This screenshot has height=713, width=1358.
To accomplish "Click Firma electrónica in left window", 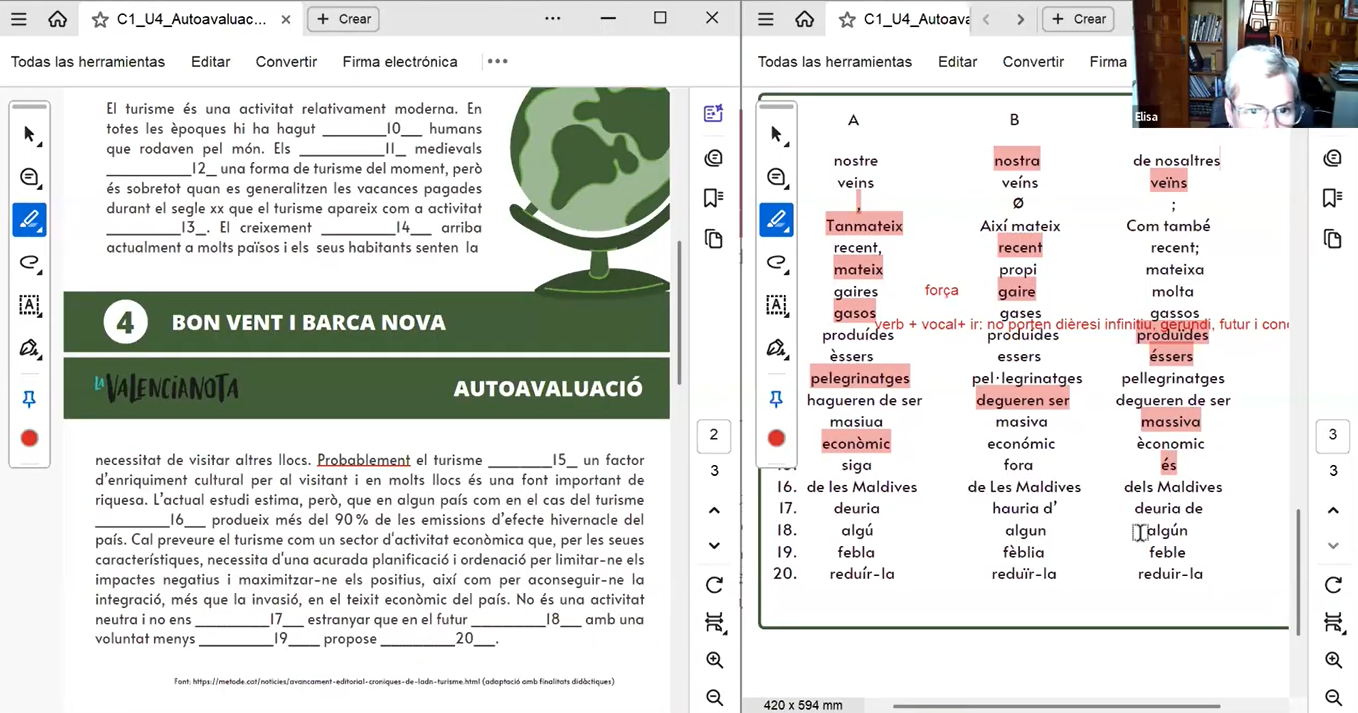I will (400, 62).
